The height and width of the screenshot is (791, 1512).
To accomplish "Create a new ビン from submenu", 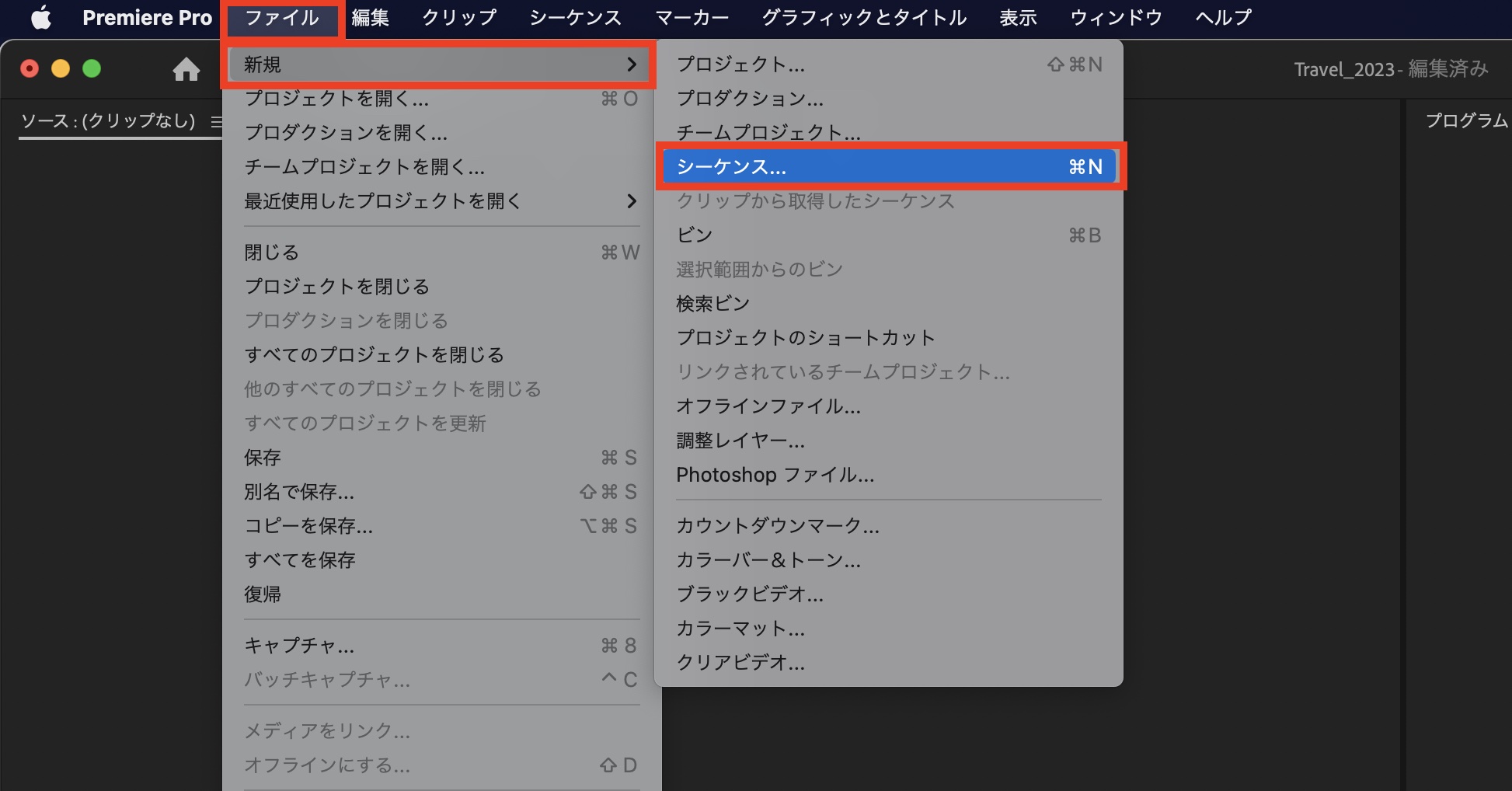I will (x=889, y=235).
